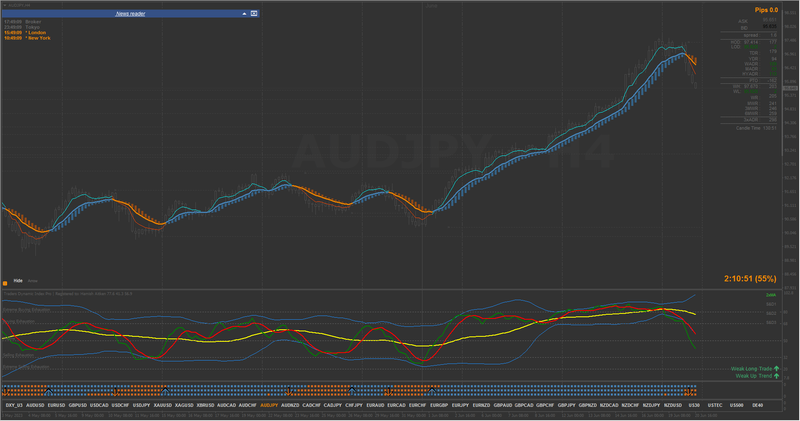Select the highlighted AUDJPY symbol

click(x=269, y=405)
